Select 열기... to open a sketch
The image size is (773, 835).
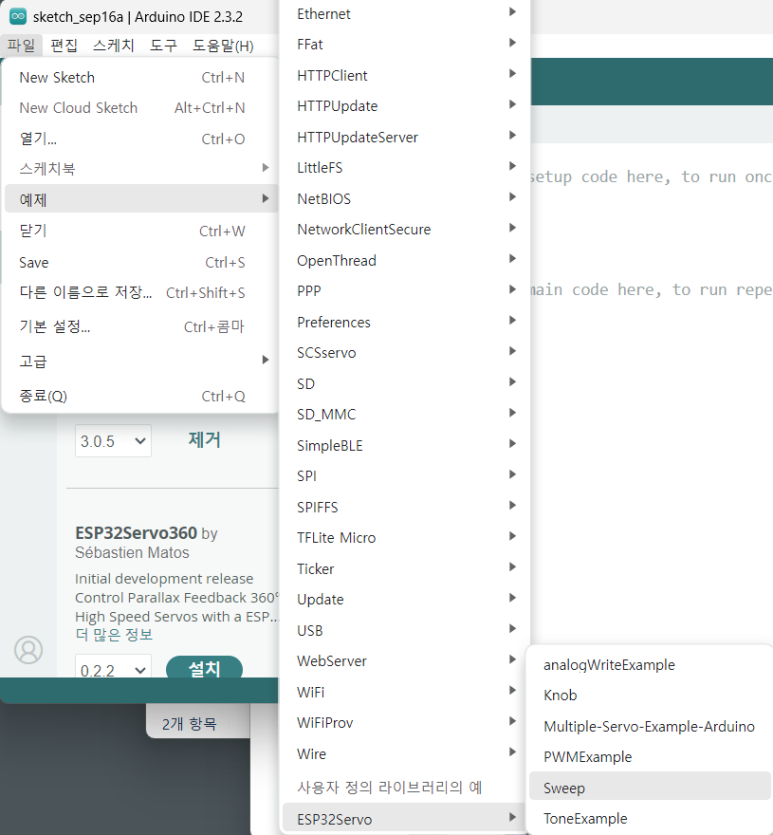click(141, 139)
